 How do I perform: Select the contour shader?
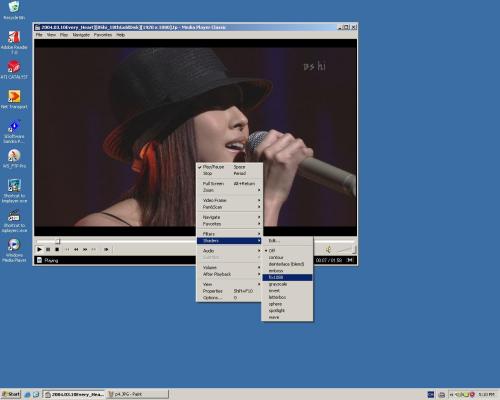pyautogui.click(x=287, y=257)
